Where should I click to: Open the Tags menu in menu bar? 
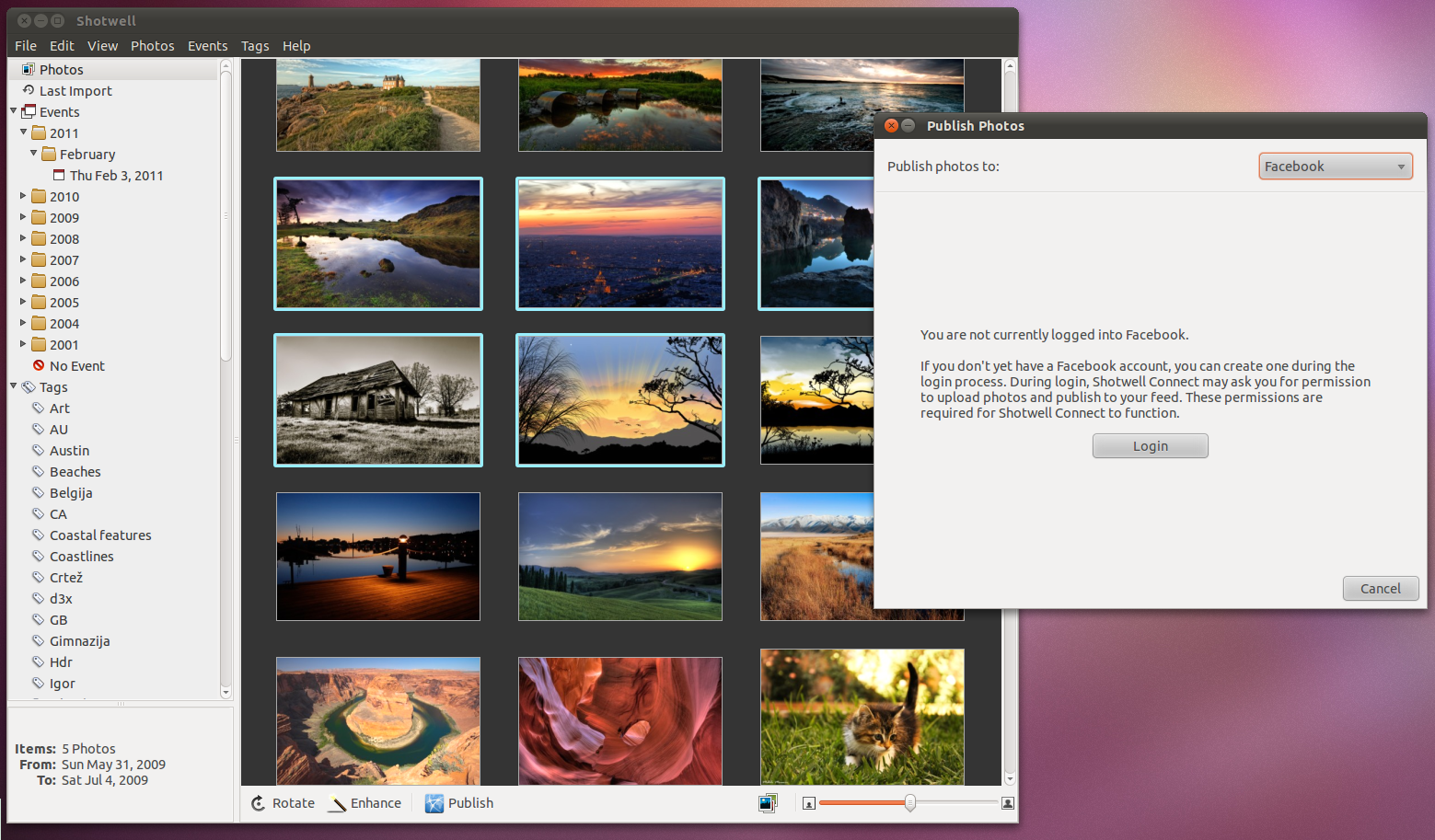[255, 46]
